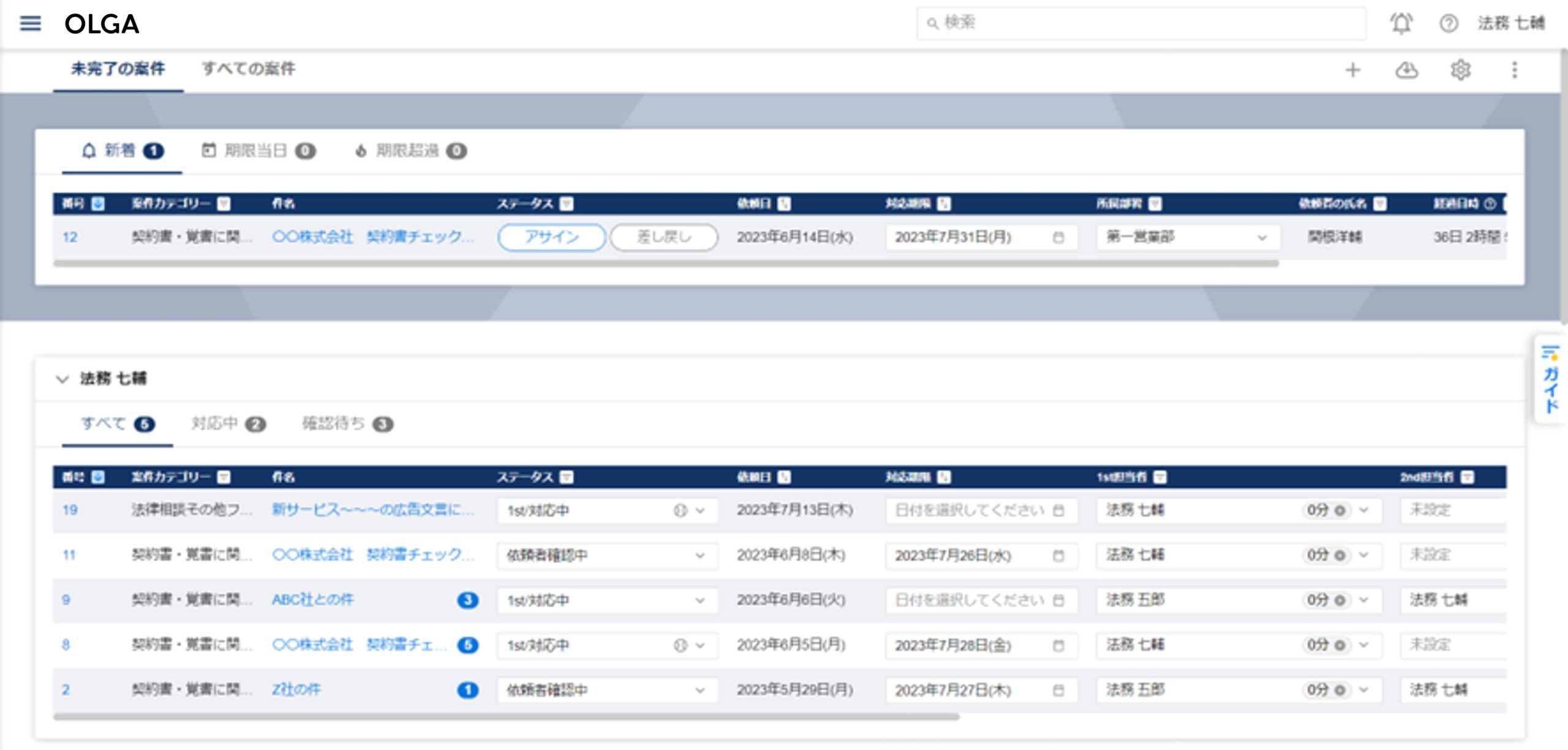The image size is (1568, 750).
Task: Select the 新着 tab
Action: [122, 151]
